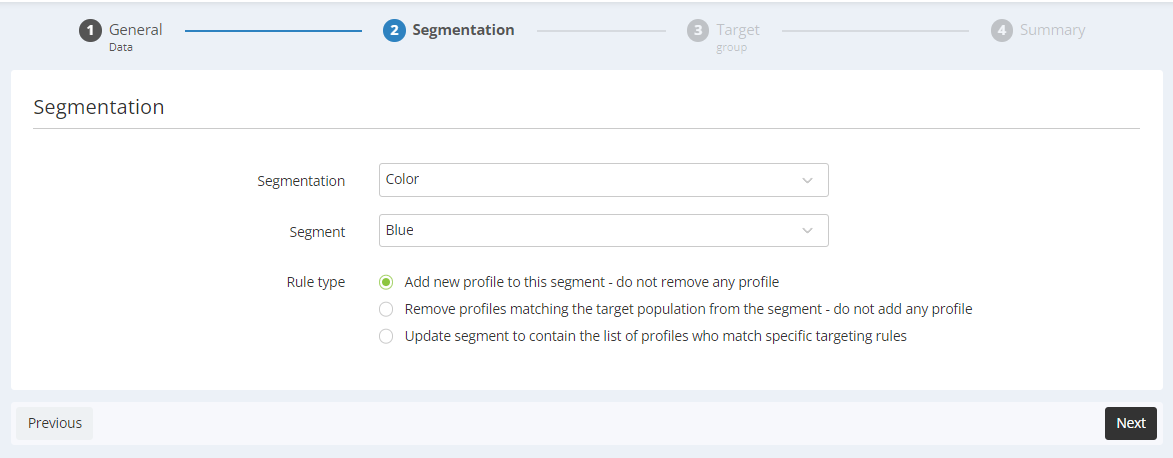This screenshot has height=458, width=1173.
Task: Click the Previous button
Action: (55, 424)
